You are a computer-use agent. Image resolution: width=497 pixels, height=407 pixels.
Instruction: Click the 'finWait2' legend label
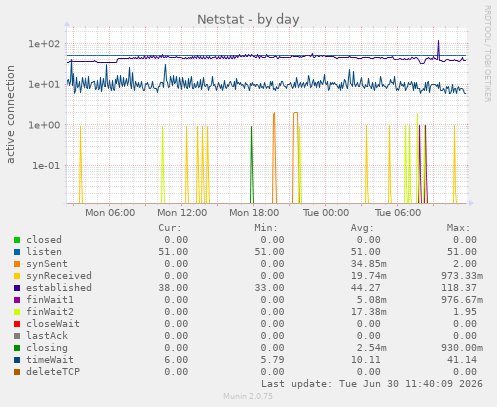[50, 312]
